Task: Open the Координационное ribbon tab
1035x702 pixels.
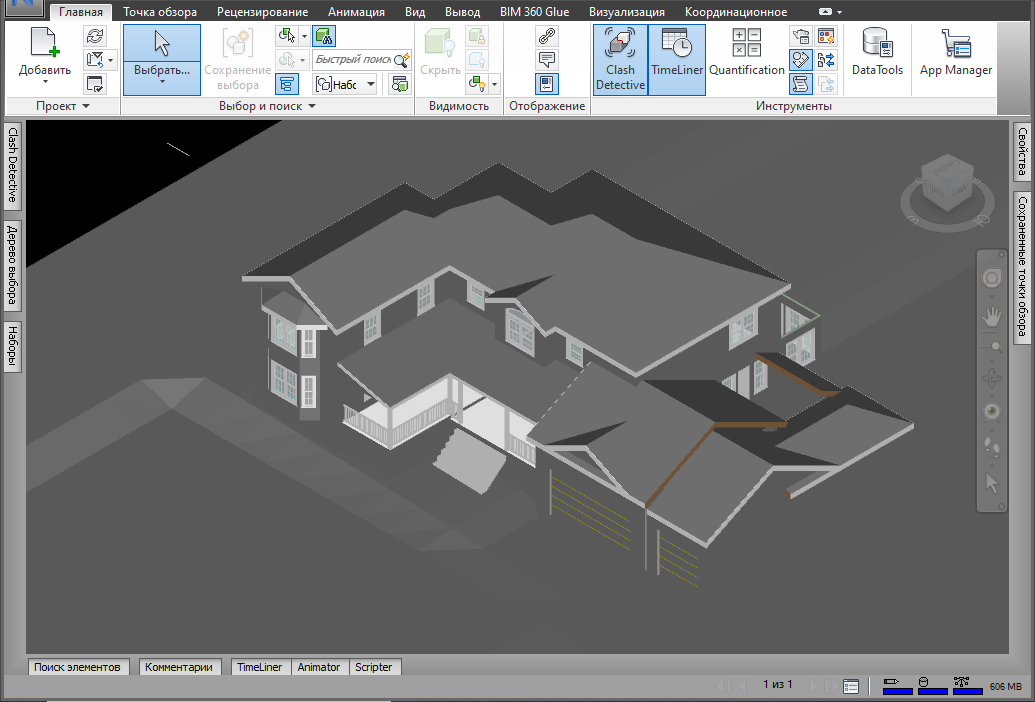Action: click(736, 12)
